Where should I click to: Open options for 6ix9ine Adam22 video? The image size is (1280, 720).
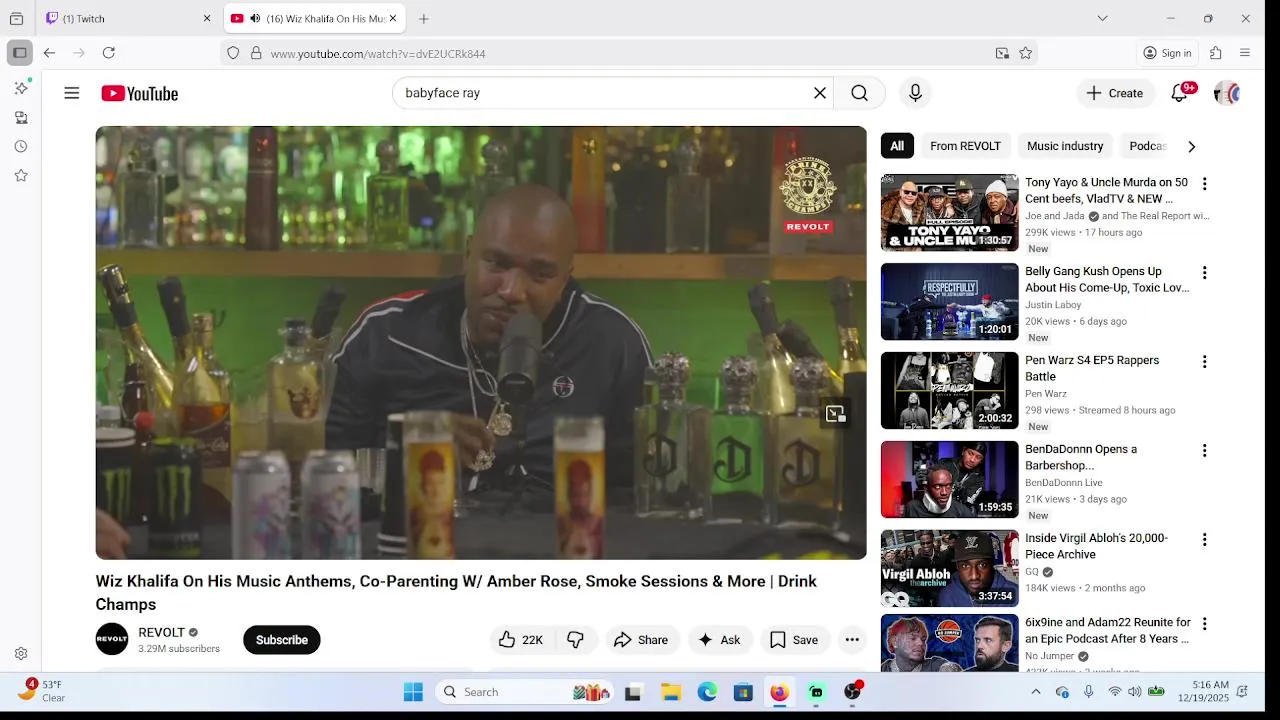click(1204, 624)
